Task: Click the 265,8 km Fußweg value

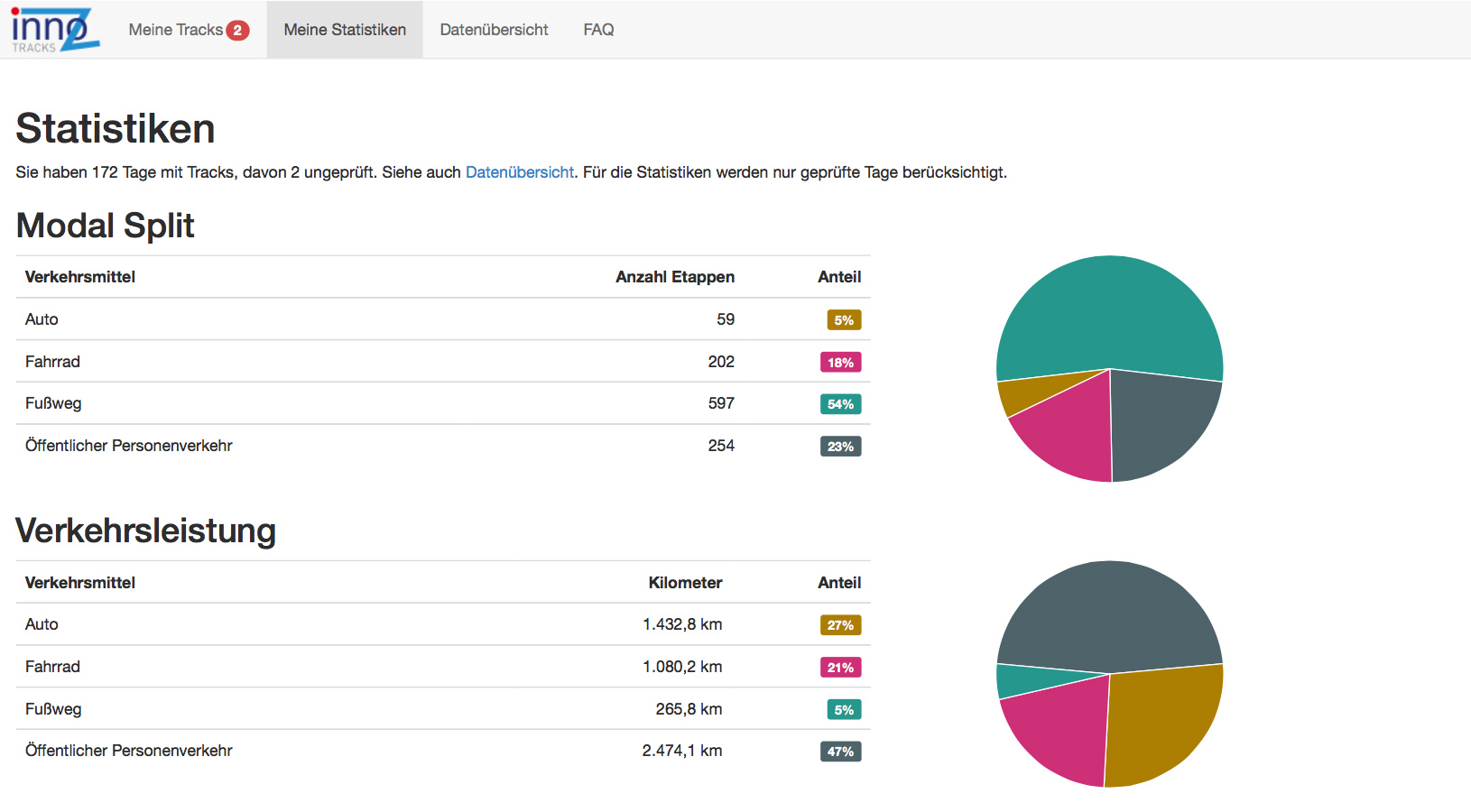Action: click(x=689, y=709)
